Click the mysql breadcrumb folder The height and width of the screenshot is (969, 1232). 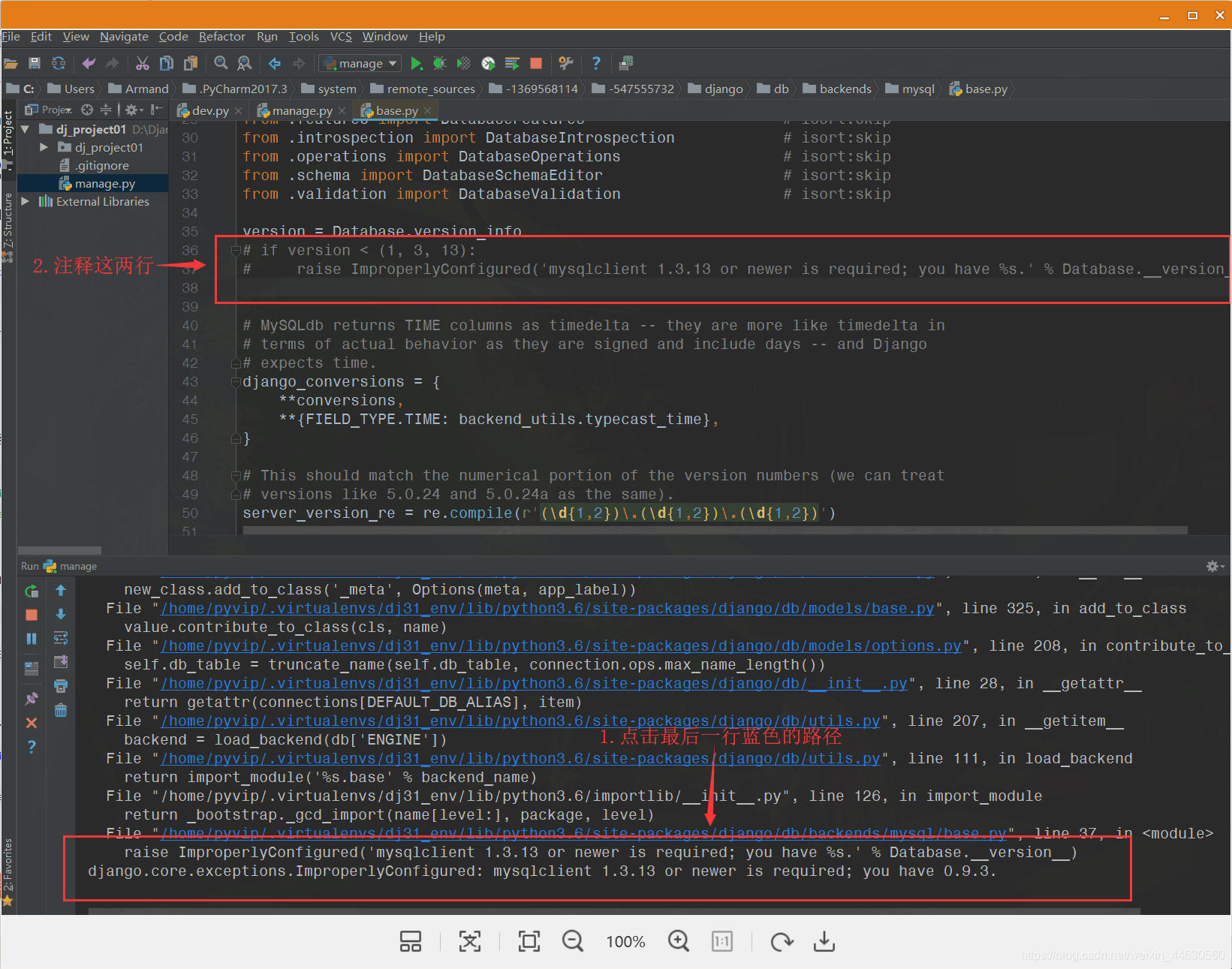(x=910, y=89)
